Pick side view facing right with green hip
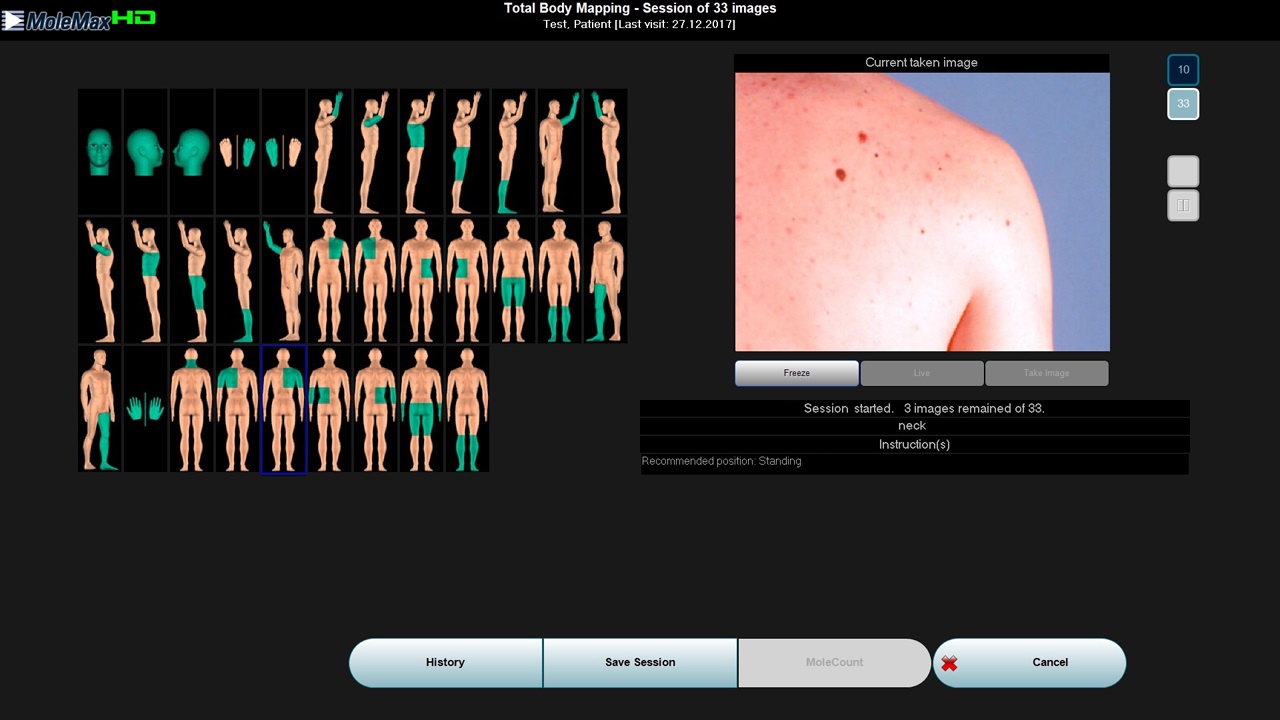 pyautogui.click(x=467, y=152)
